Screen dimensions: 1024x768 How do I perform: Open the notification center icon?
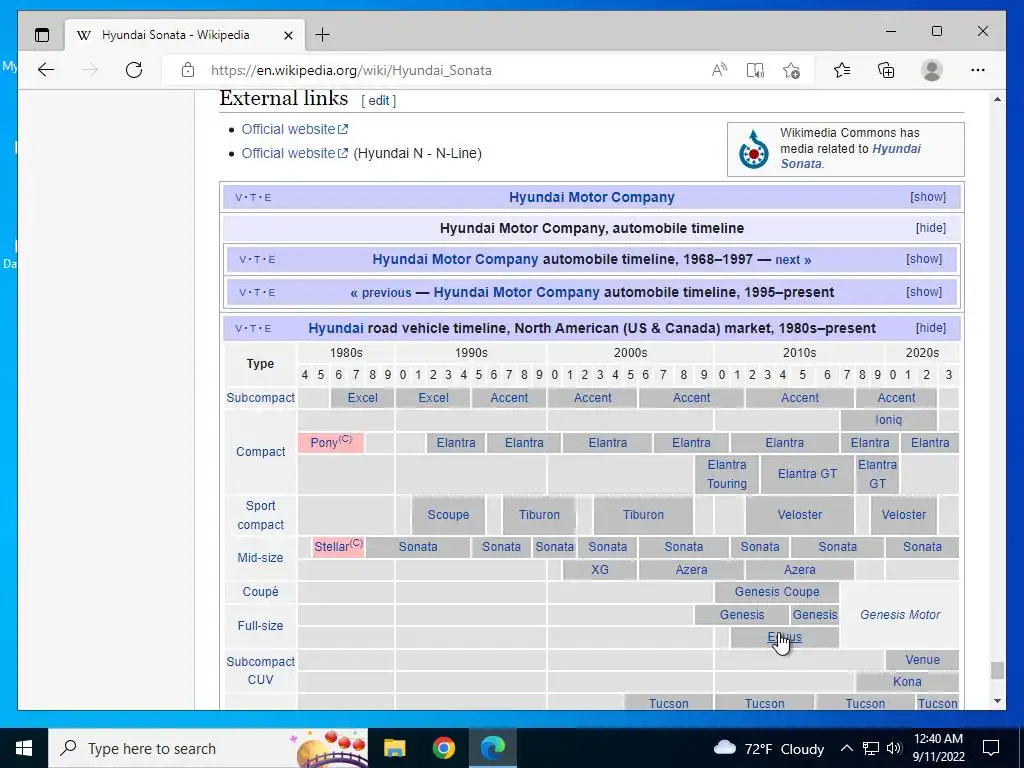(991, 748)
